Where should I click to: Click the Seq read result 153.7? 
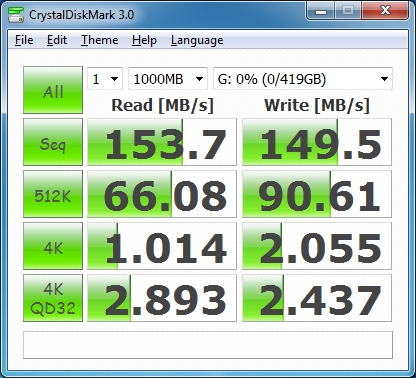tap(162, 142)
